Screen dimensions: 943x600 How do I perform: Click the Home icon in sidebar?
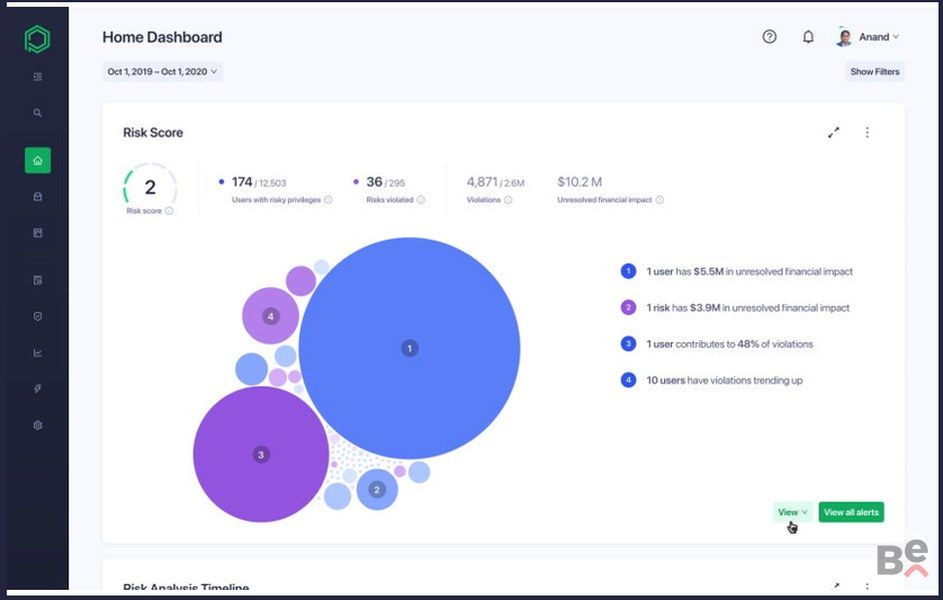point(37,160)
